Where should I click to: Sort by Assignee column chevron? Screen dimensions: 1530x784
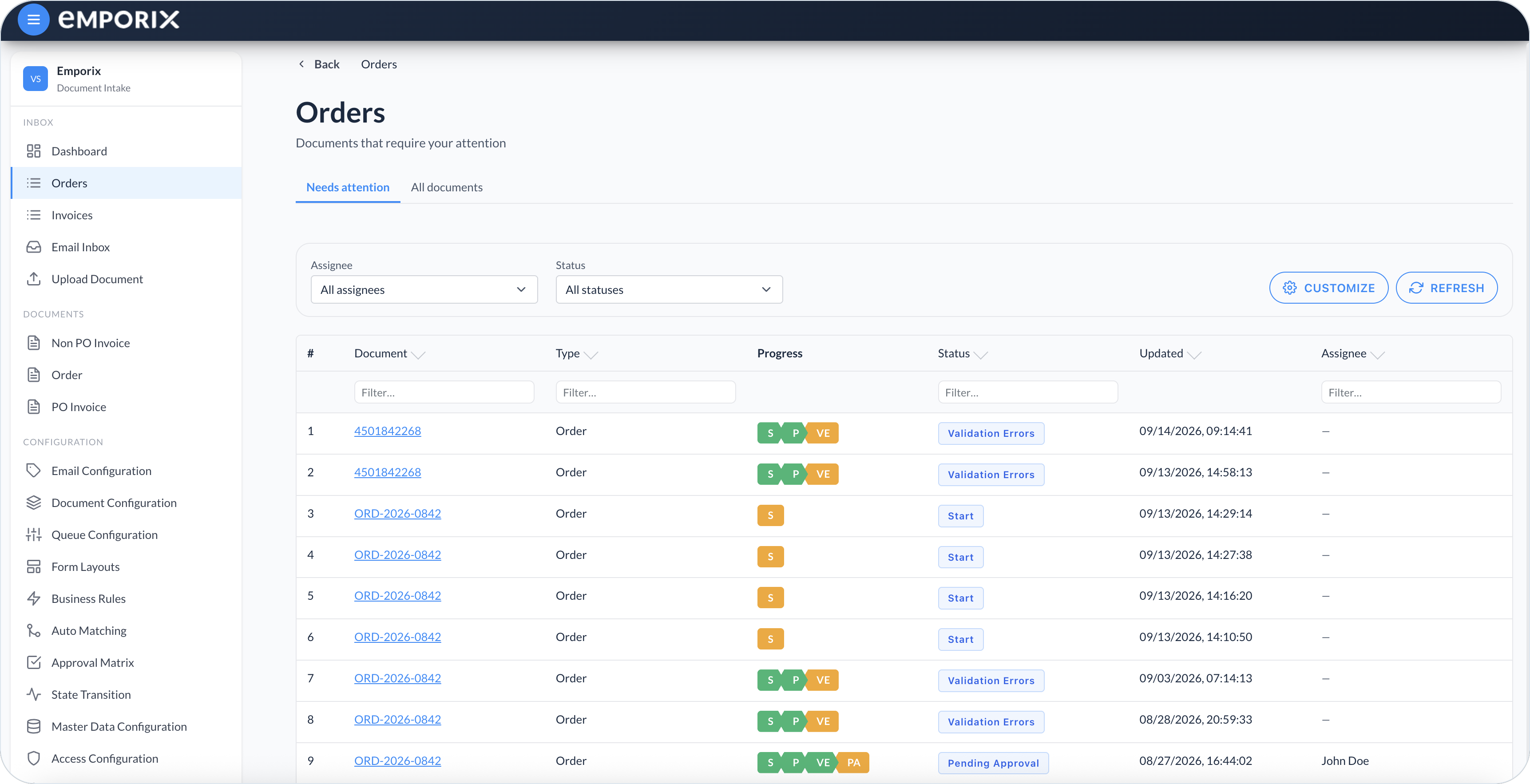(1377, 355)
